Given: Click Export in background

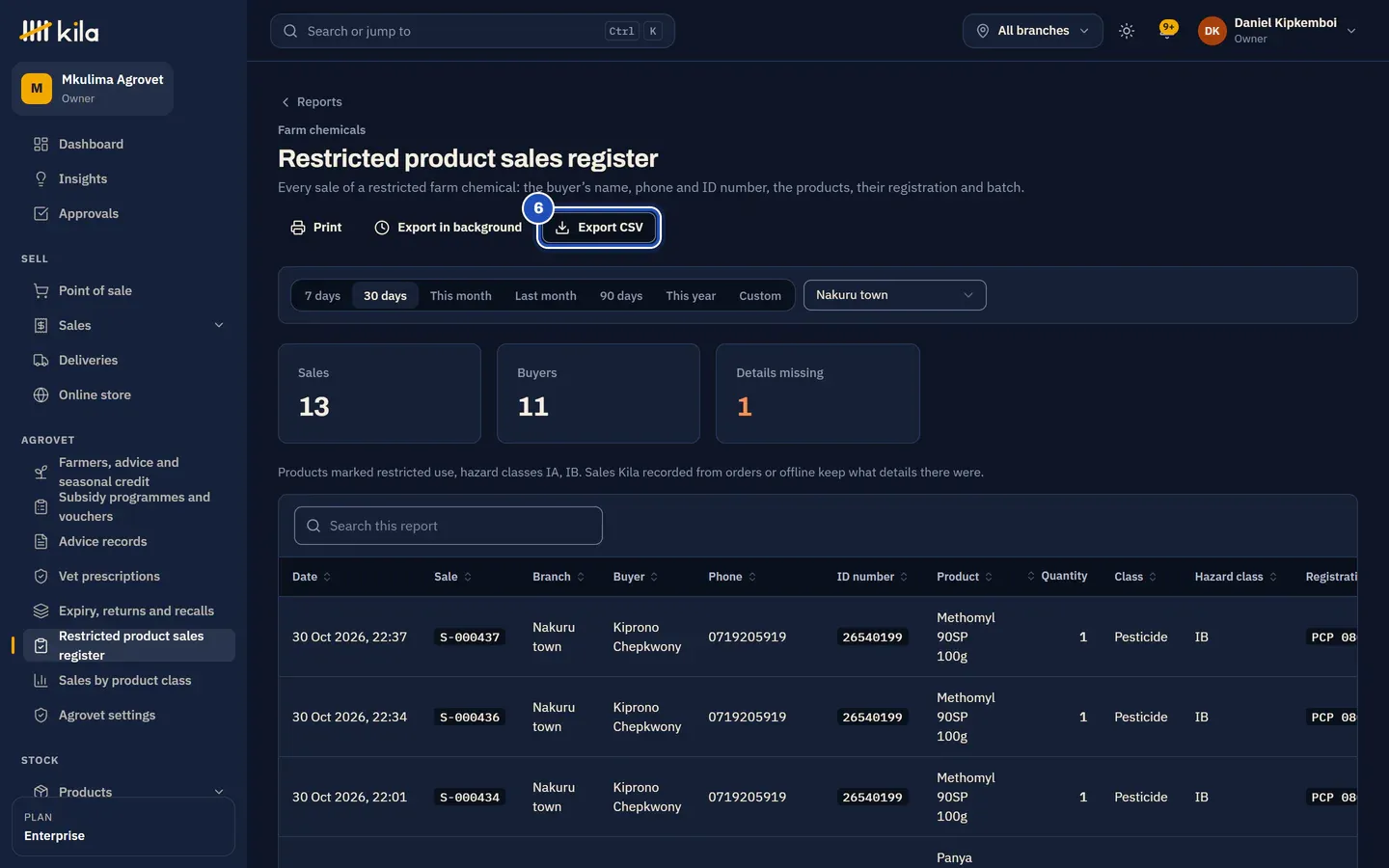Looking at the screenshot, I should pyautogui.click(x=448, y=228).
